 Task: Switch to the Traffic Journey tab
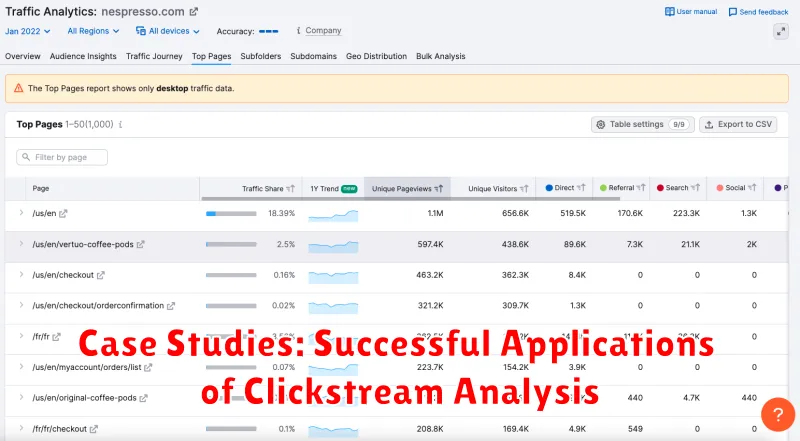tap(154, 56)
